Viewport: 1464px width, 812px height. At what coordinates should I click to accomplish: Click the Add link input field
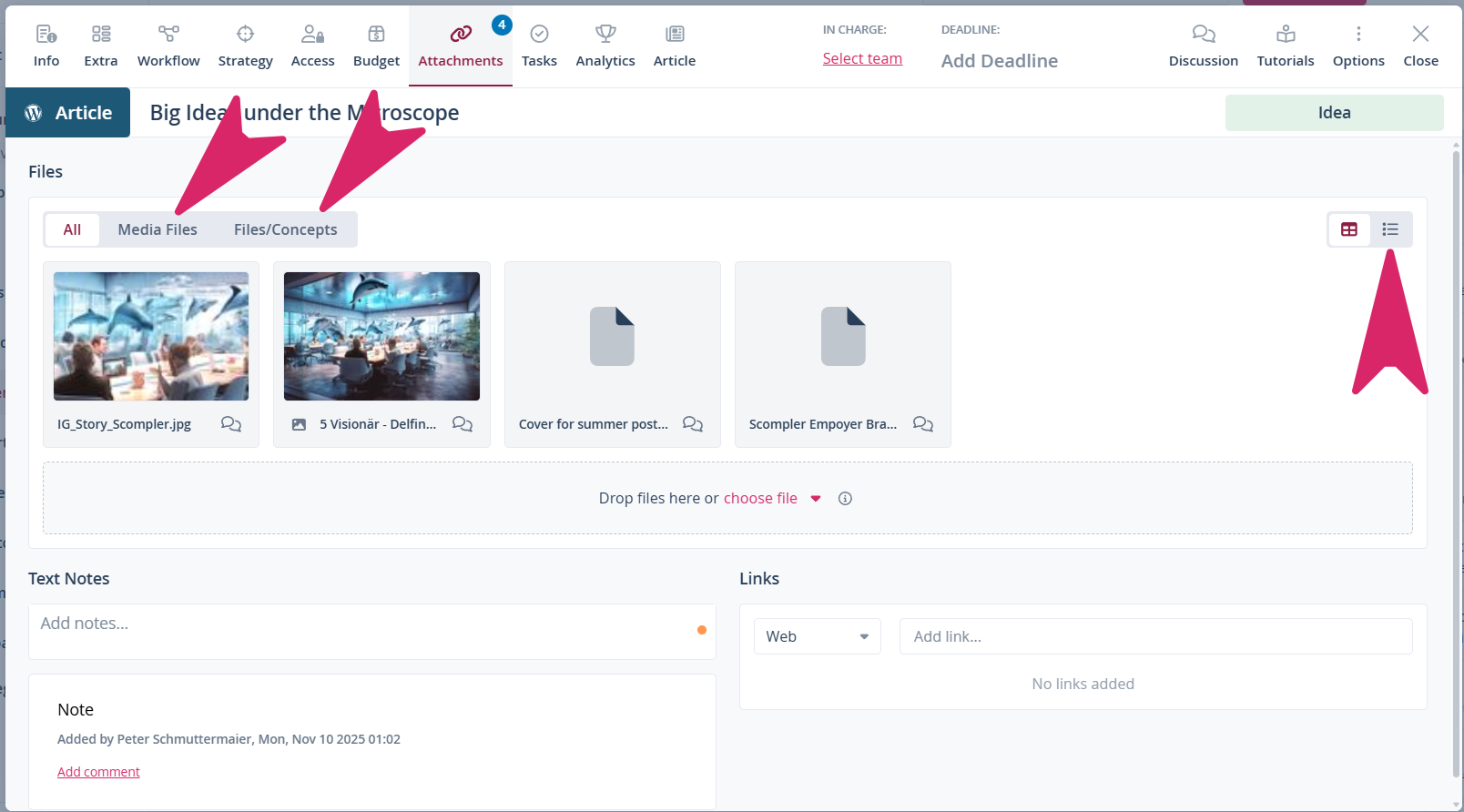(1155, 636)
